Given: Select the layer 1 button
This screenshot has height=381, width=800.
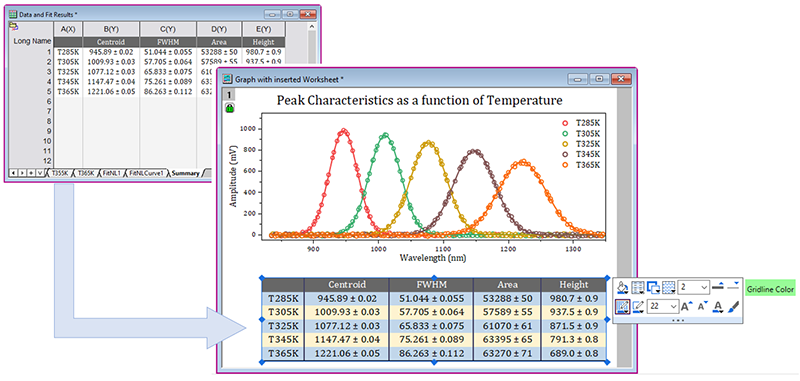Looking at the screenshot, I should coord(230,95).
